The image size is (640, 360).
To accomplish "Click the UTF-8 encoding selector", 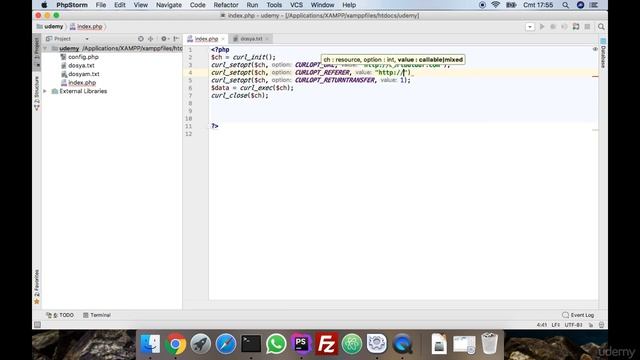I will pyautogui.click(x=573, y=325).
